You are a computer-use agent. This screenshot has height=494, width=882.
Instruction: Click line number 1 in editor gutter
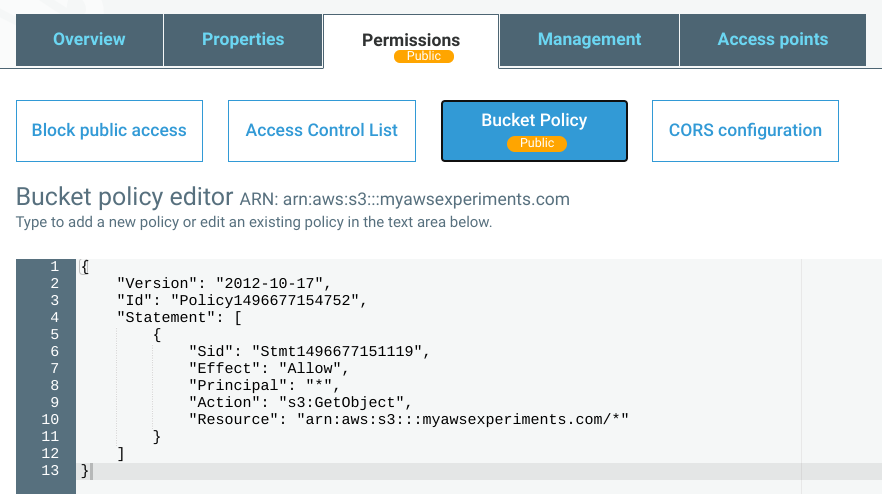(x=55, y=266)
